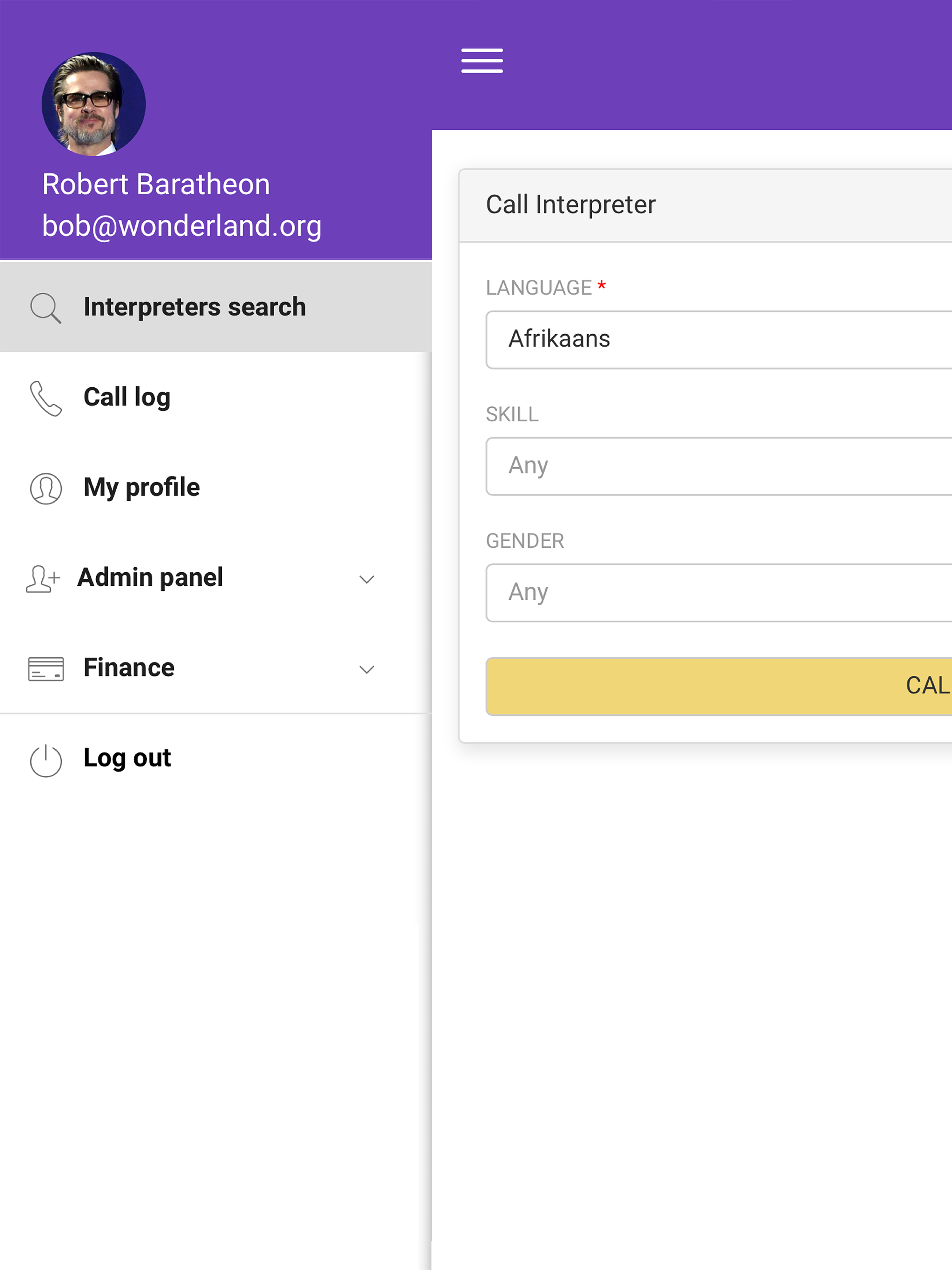This screenshot has height=1270, width=952.
Task: Click Robert Baratheon's profile picture
Action: coord(95,103)
